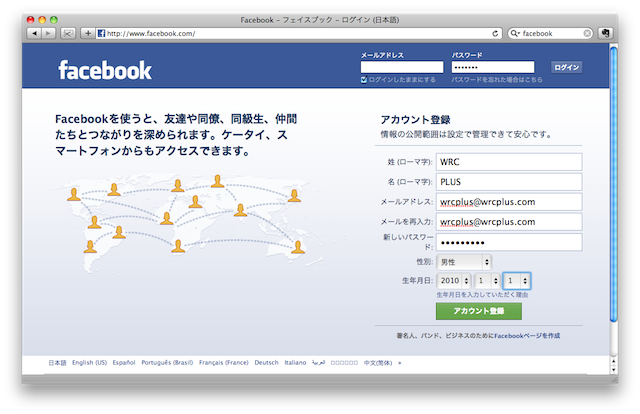Select Português (Brasil) language link
This screenshot has width=640, height=414.
[167, 363]
